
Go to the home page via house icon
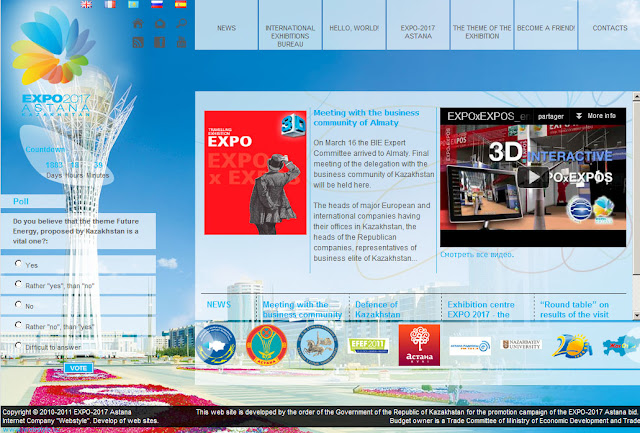pyautogui.click(x=138, y=23)
